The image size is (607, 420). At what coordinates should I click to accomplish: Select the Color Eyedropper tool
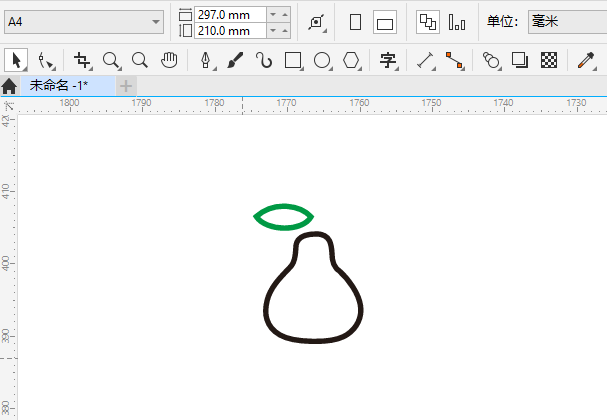pos(586,61)
